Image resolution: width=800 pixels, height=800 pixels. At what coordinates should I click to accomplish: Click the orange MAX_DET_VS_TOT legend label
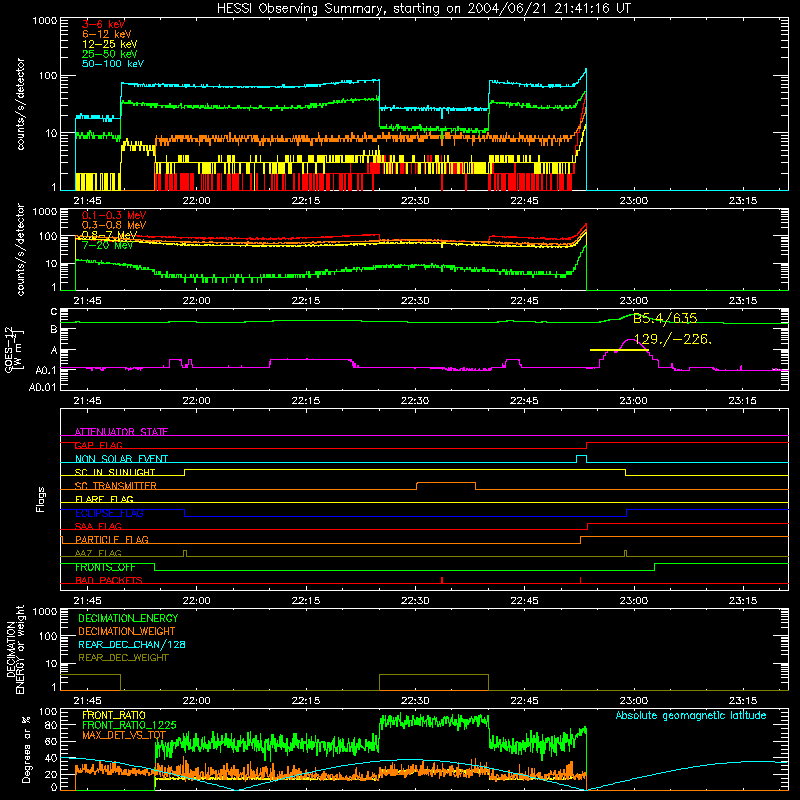[124, 735]
